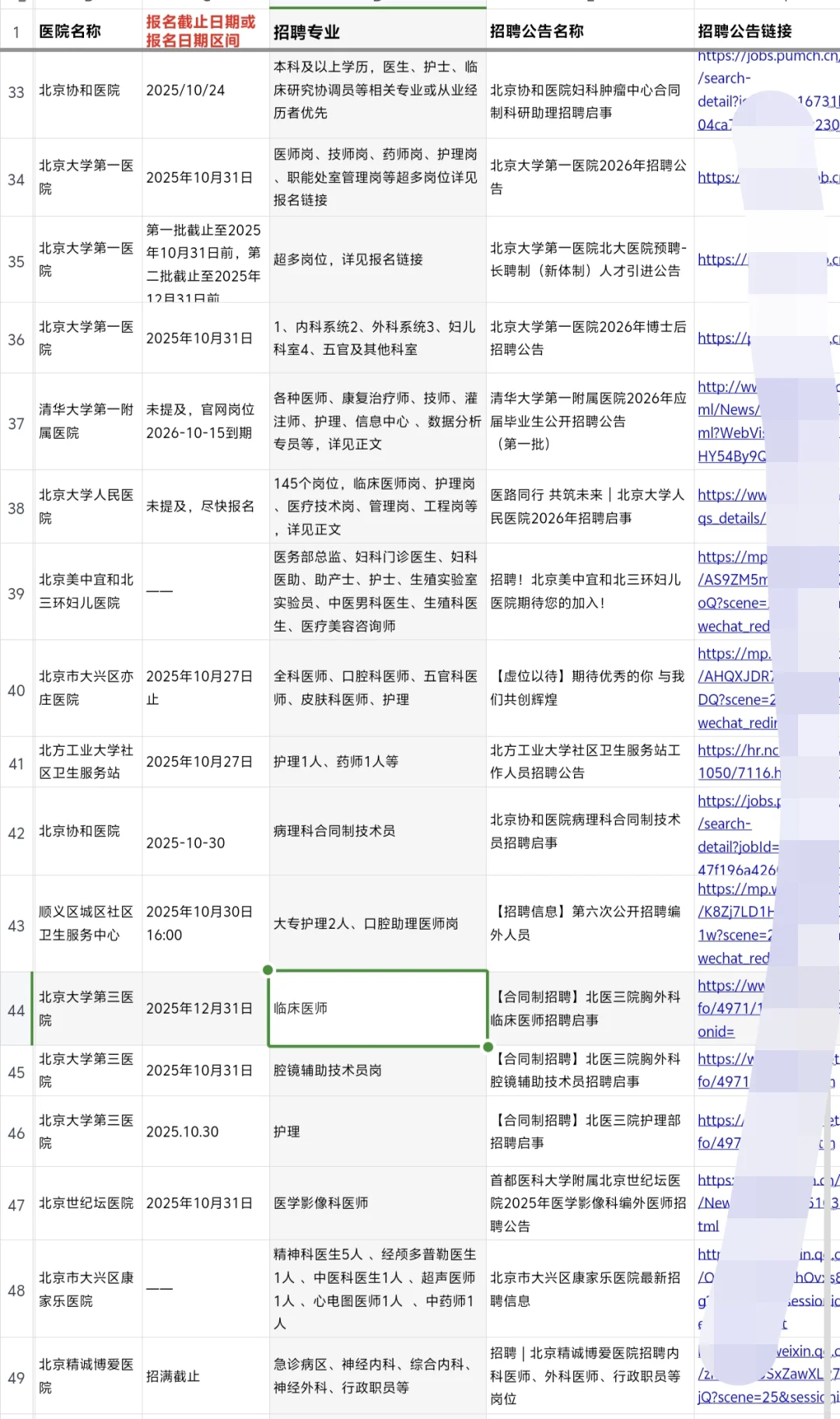Click cell 北京市大兴区康家乐医院
The width and height of the screenshot is (840, 1419).
86,1289
